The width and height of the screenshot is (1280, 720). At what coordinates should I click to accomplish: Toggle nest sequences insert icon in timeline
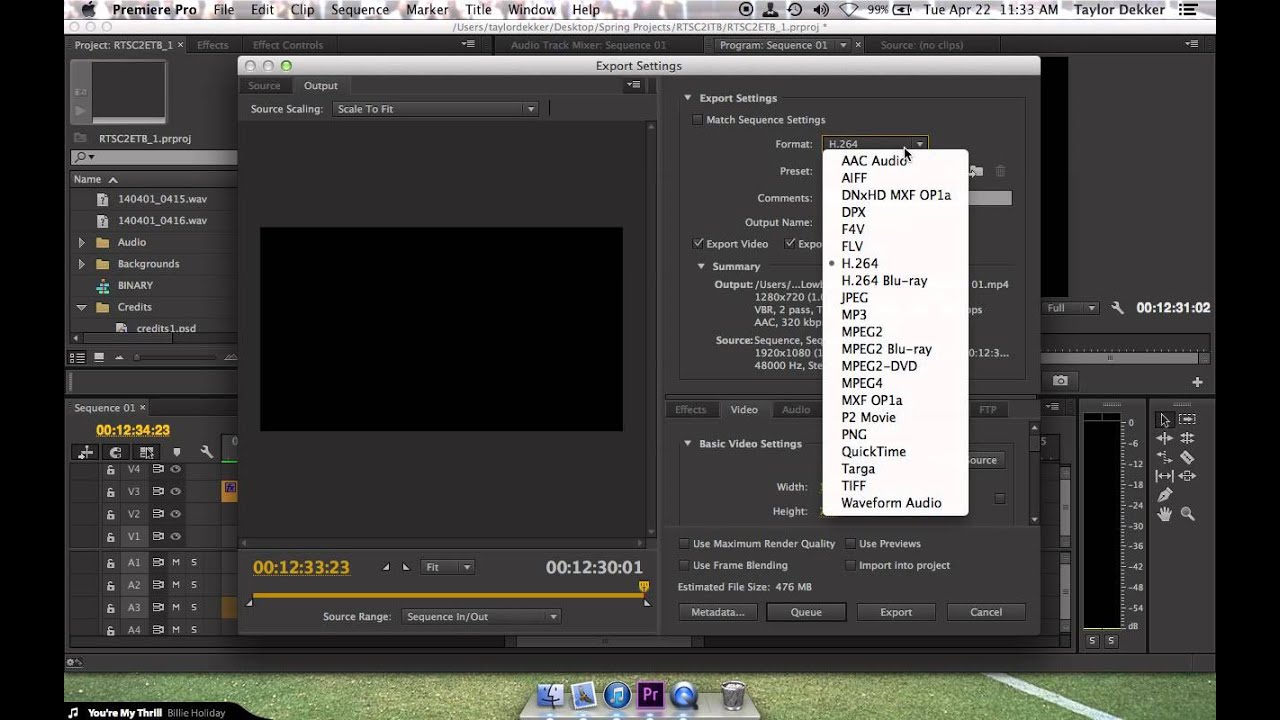(x=86, y=452)
